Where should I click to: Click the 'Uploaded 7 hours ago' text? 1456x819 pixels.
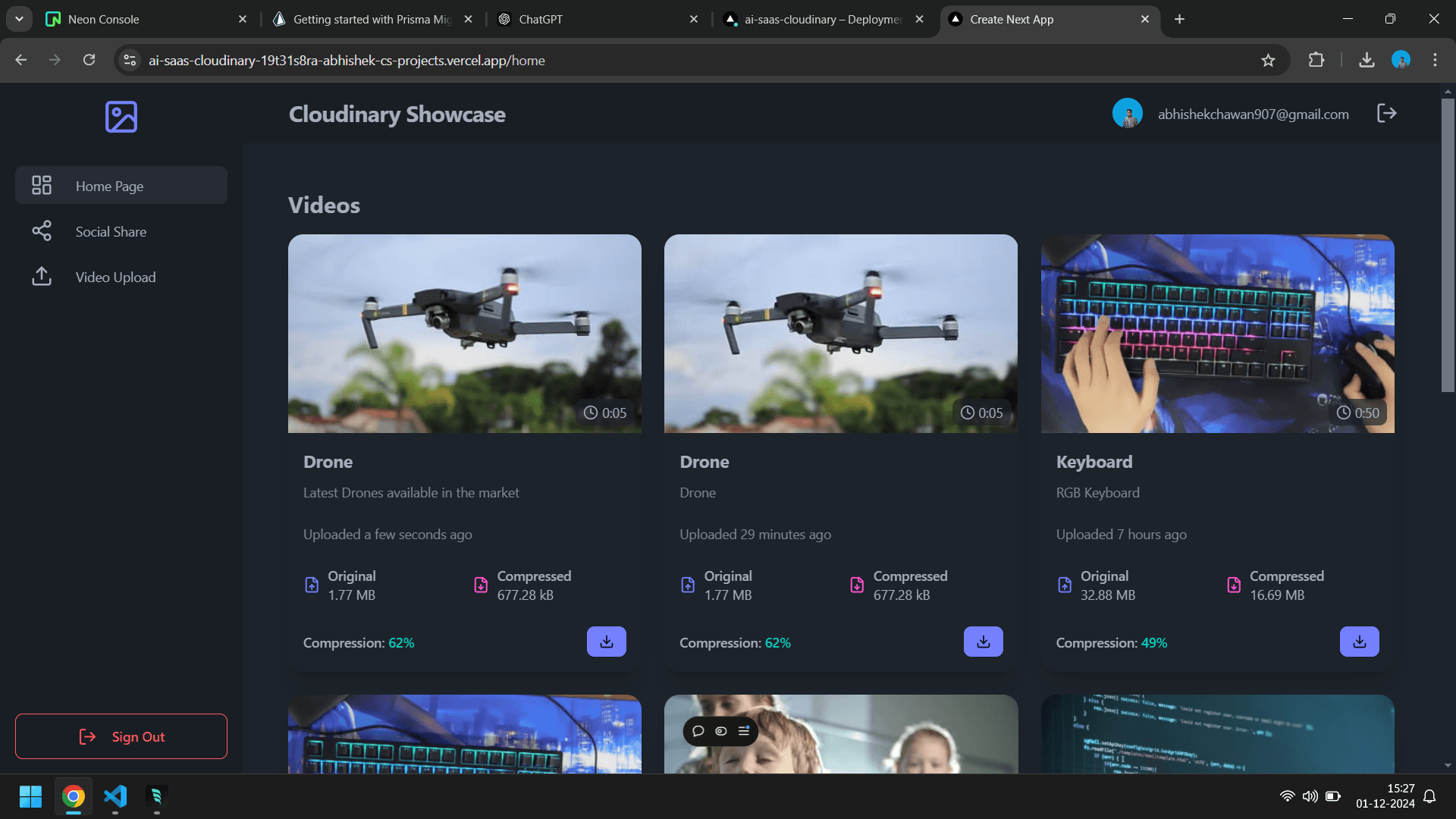[1122, 535]
